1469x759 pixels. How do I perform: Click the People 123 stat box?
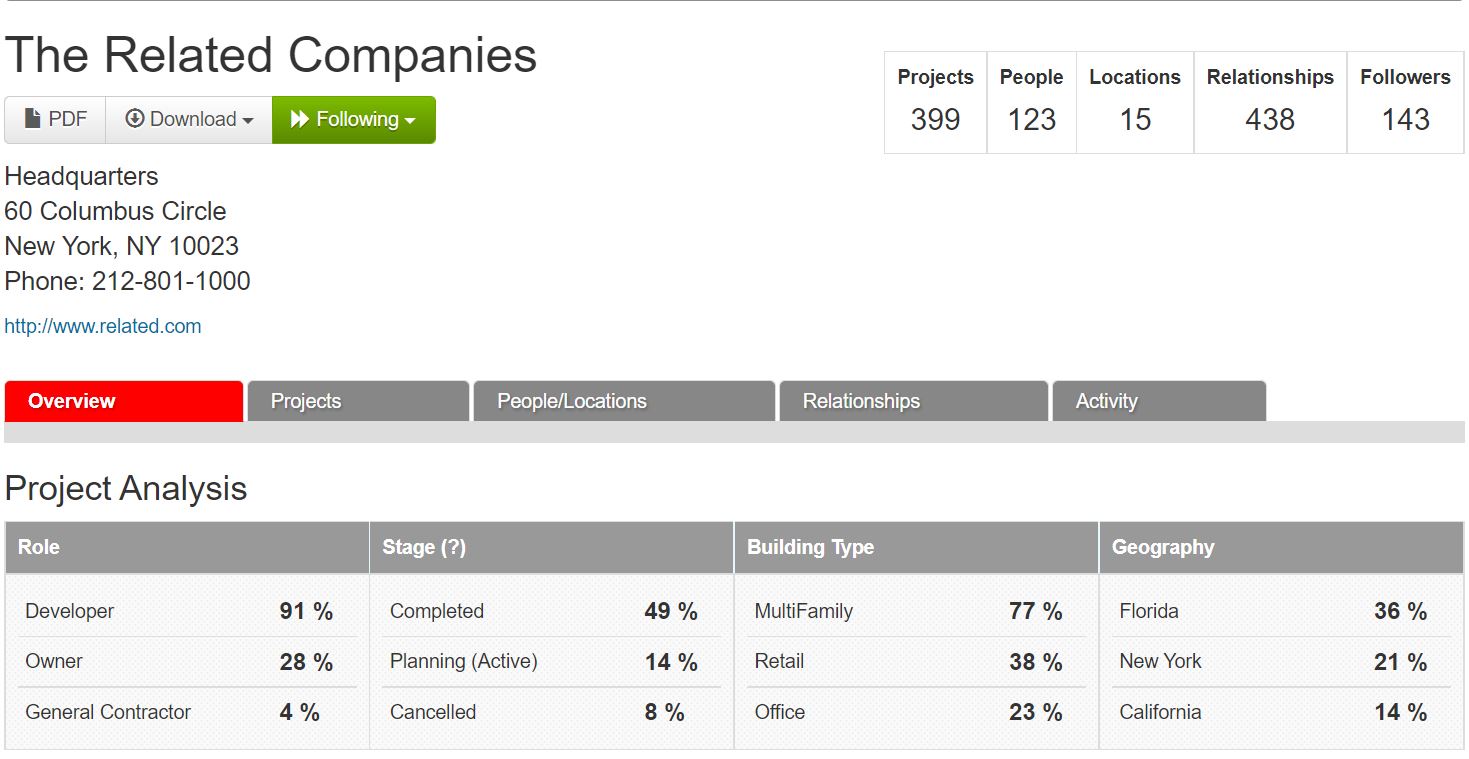pyautogui.click(x=1032, y=103)
